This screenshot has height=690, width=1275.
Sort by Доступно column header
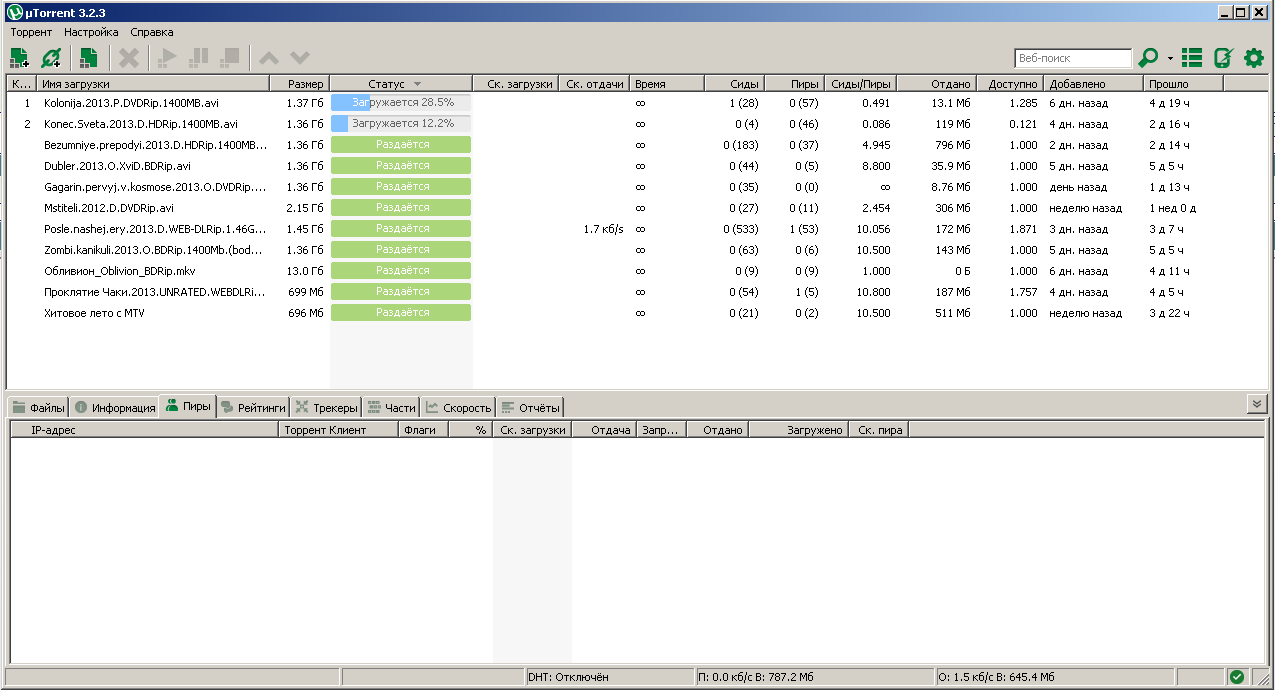(1009, 84)
